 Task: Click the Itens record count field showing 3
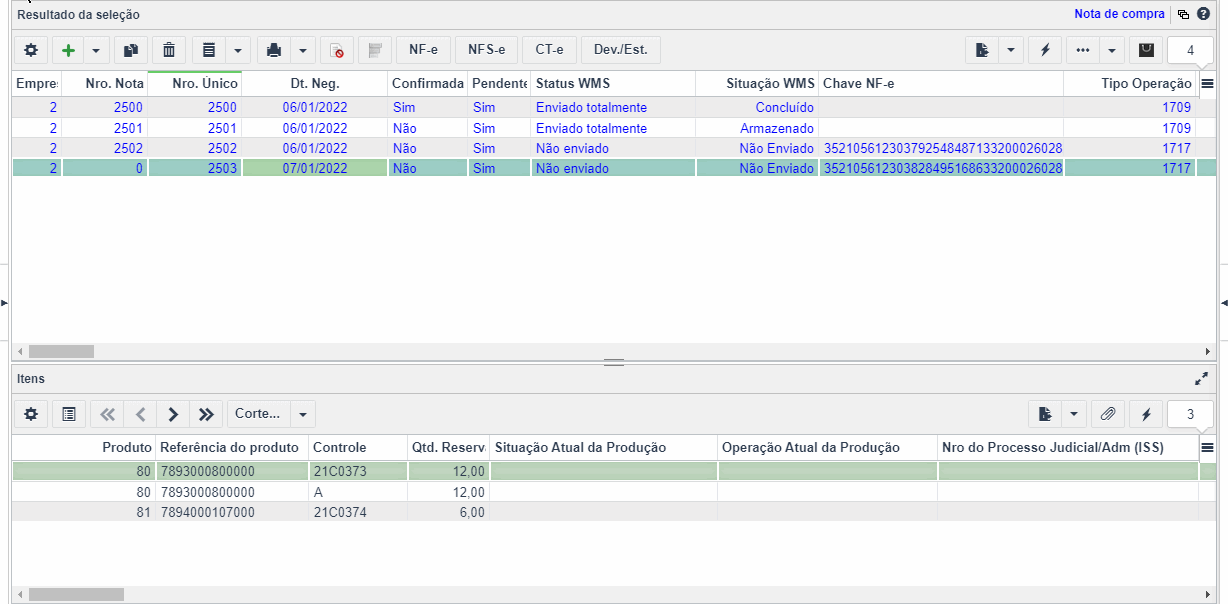1190,414
